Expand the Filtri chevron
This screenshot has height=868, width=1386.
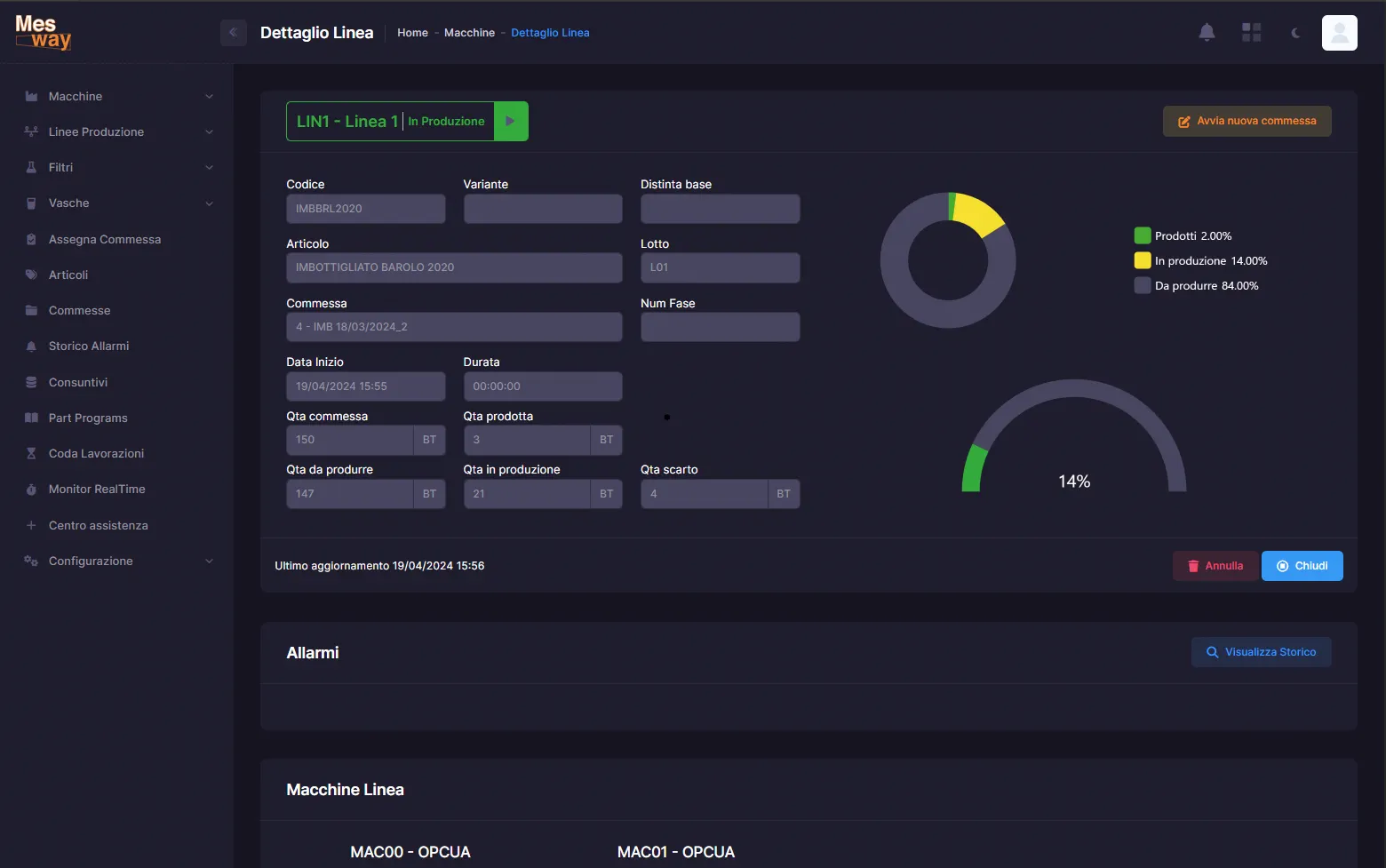[210, 167]
